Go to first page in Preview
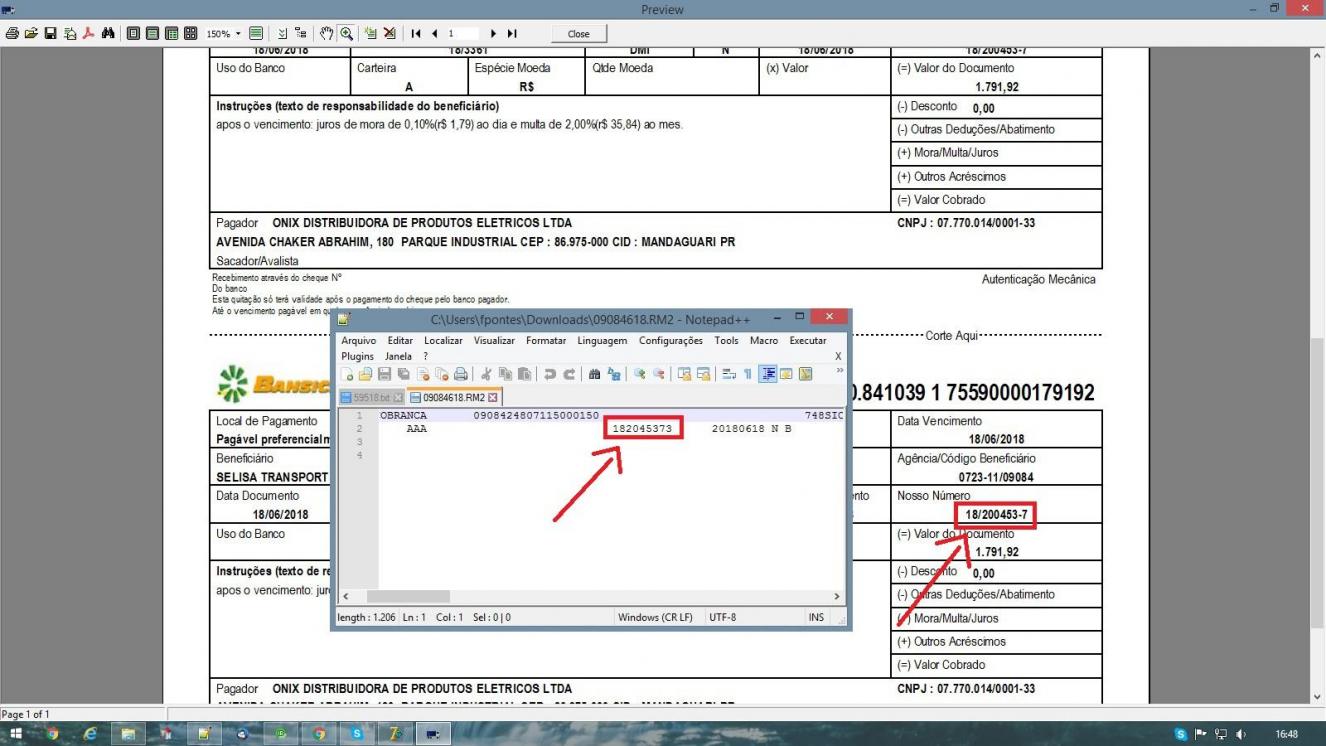The width and height of the screenshot is (1326, 746). [x=415, y=33]
